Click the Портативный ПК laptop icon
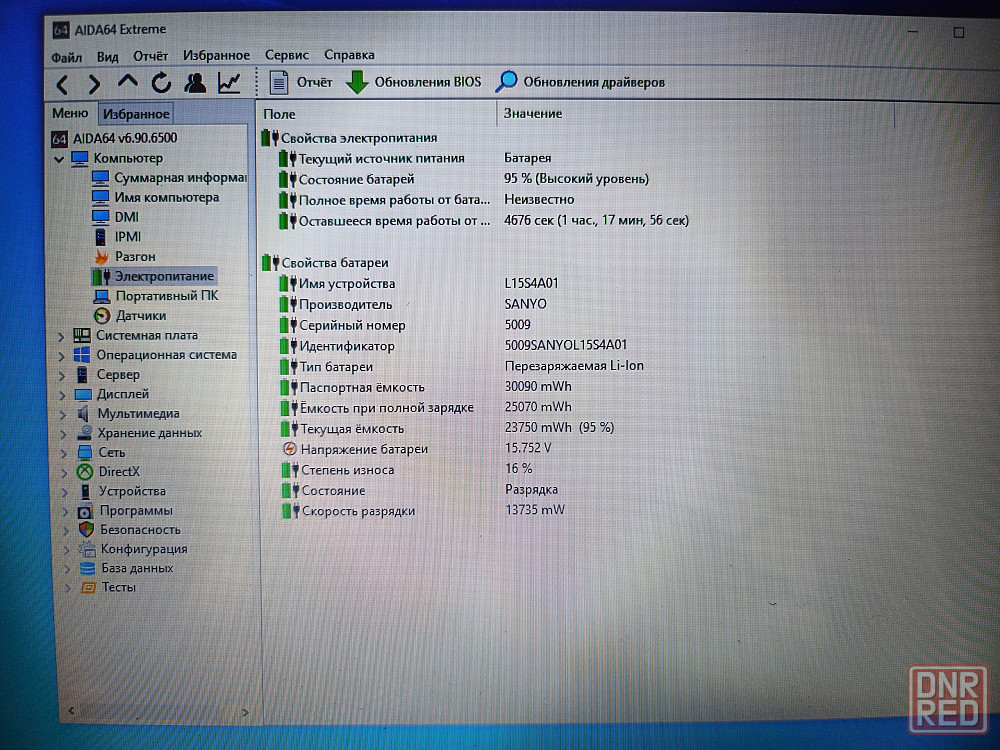Screen dimensions: 1000x750 [x=102, y=297]
